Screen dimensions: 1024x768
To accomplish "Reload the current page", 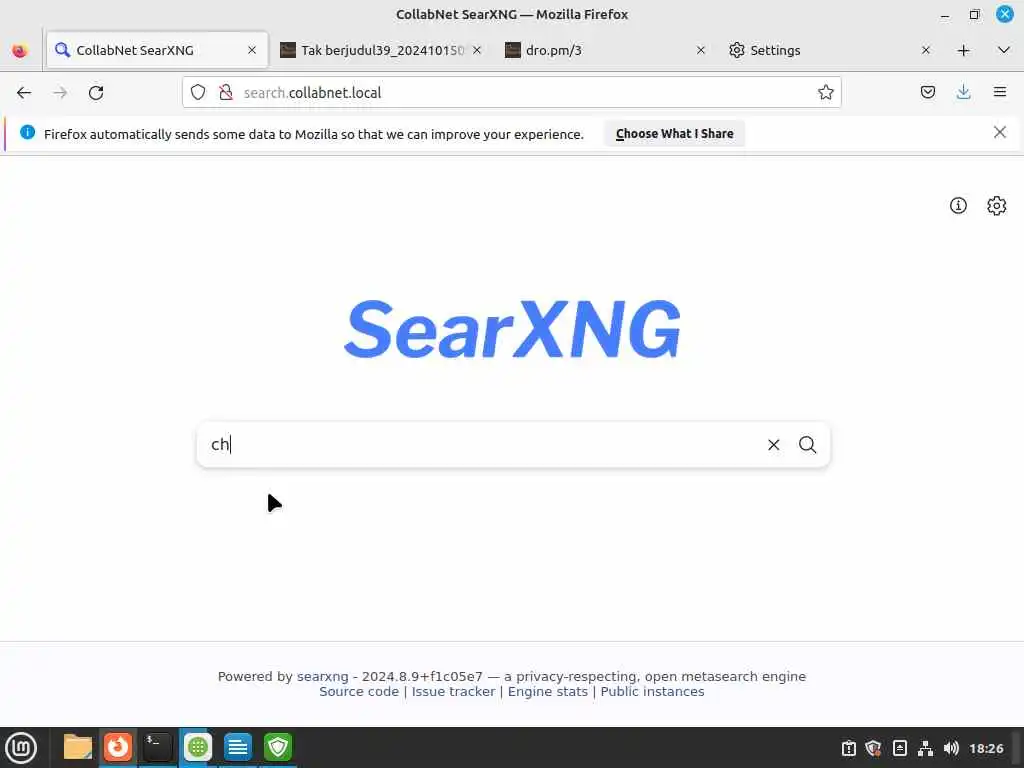I will coord(96,93).
